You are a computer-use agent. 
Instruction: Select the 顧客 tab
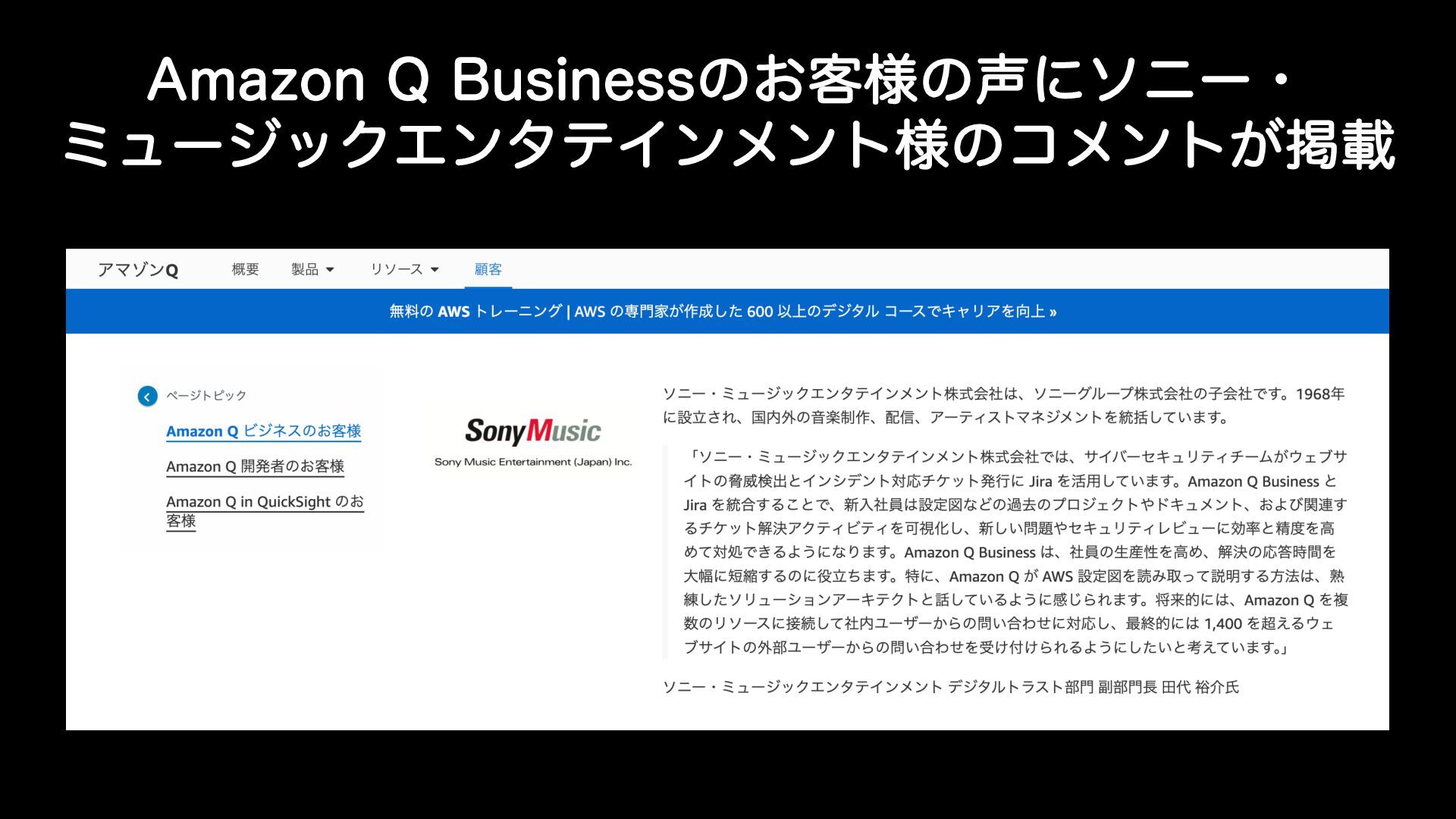tap(488, 269)
